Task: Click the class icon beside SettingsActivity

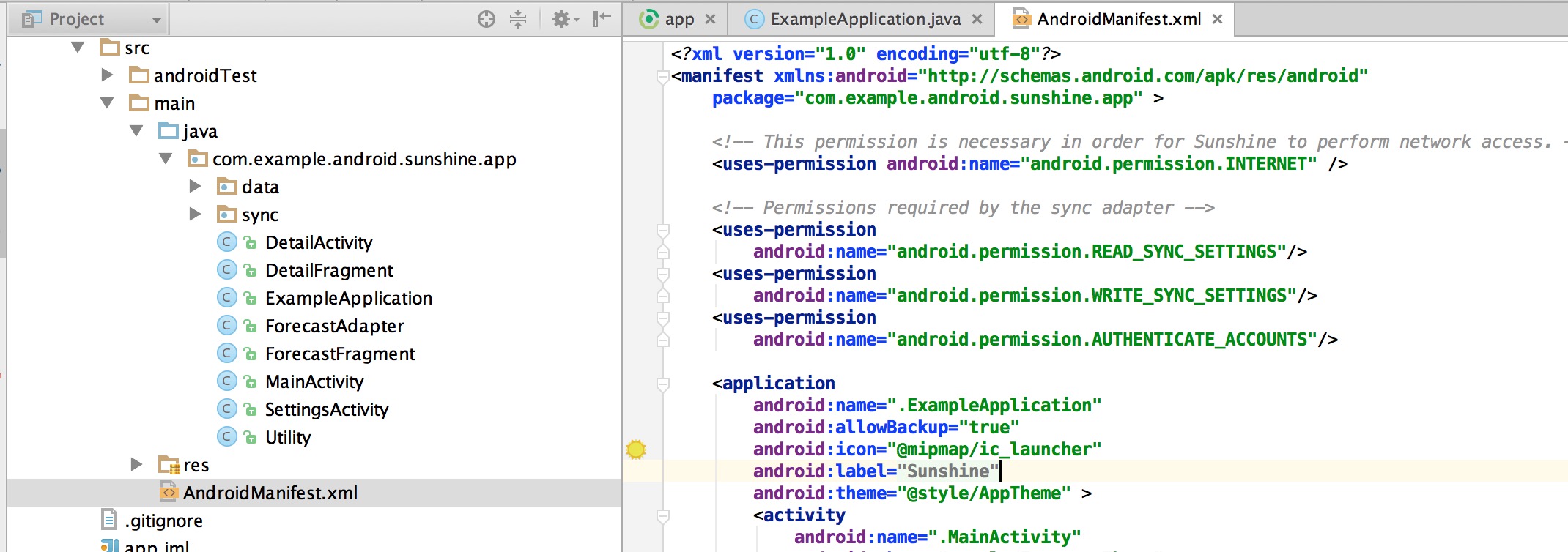Action: [x=227, y=409]
